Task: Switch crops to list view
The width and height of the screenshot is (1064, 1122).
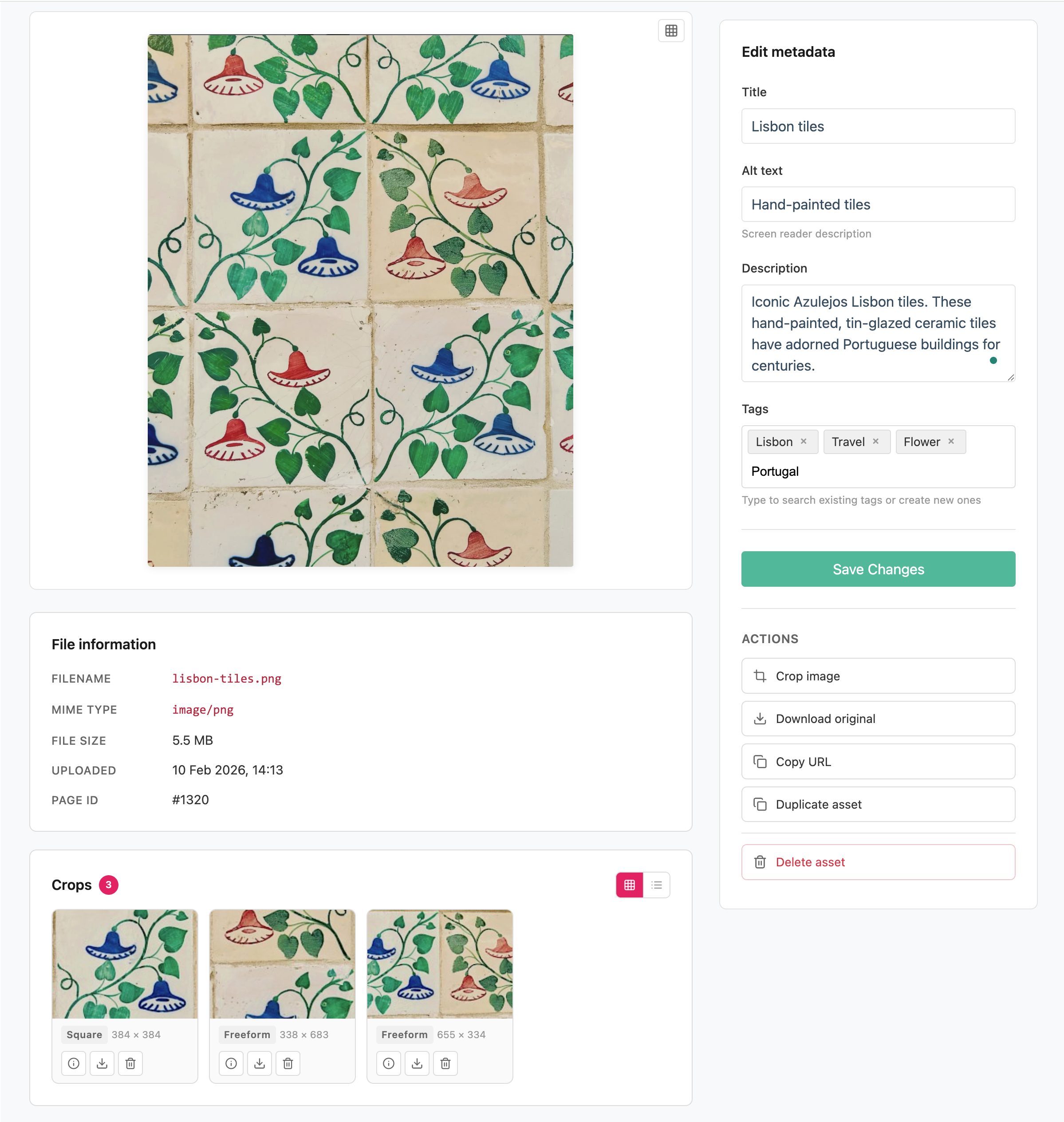Action: (657, 885)
